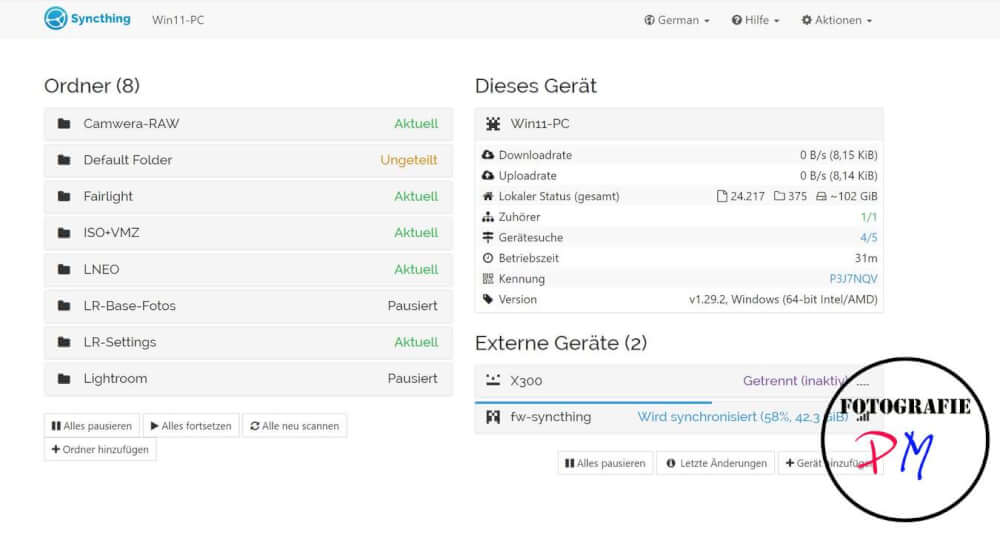The width and height of the screenshot is (1000, 538).
Task: Click the Win11-PC name in navbar
Action: [x=178, y=20]
